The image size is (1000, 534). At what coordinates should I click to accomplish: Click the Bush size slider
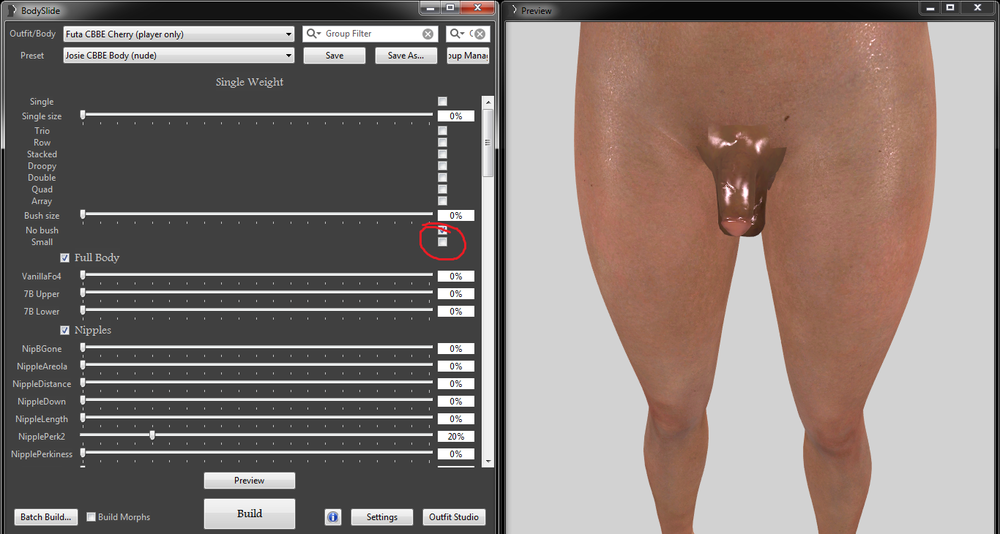point(257,215)
